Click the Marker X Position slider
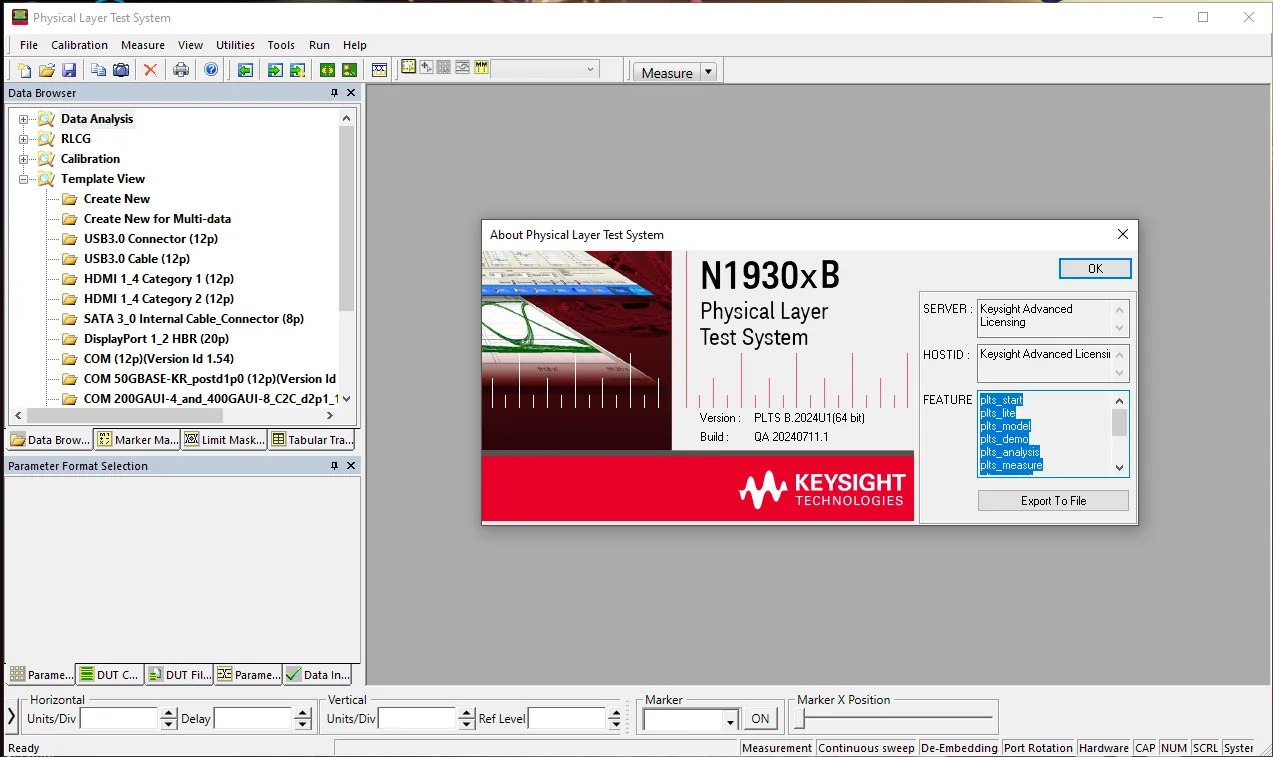1273x757 pixels. coord(894,717)
